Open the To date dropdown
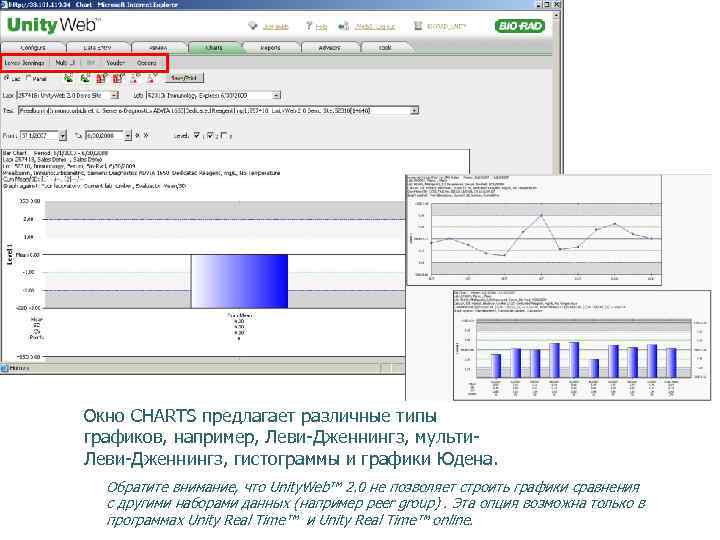Image resolution: width=720 pixels, height=540 pixels. (128, 135)
